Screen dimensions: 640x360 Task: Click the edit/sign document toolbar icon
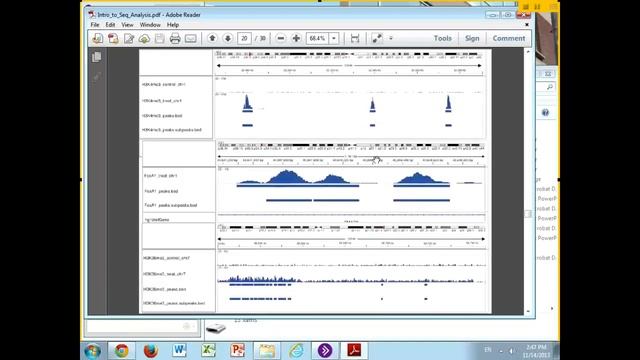[129, 38]
